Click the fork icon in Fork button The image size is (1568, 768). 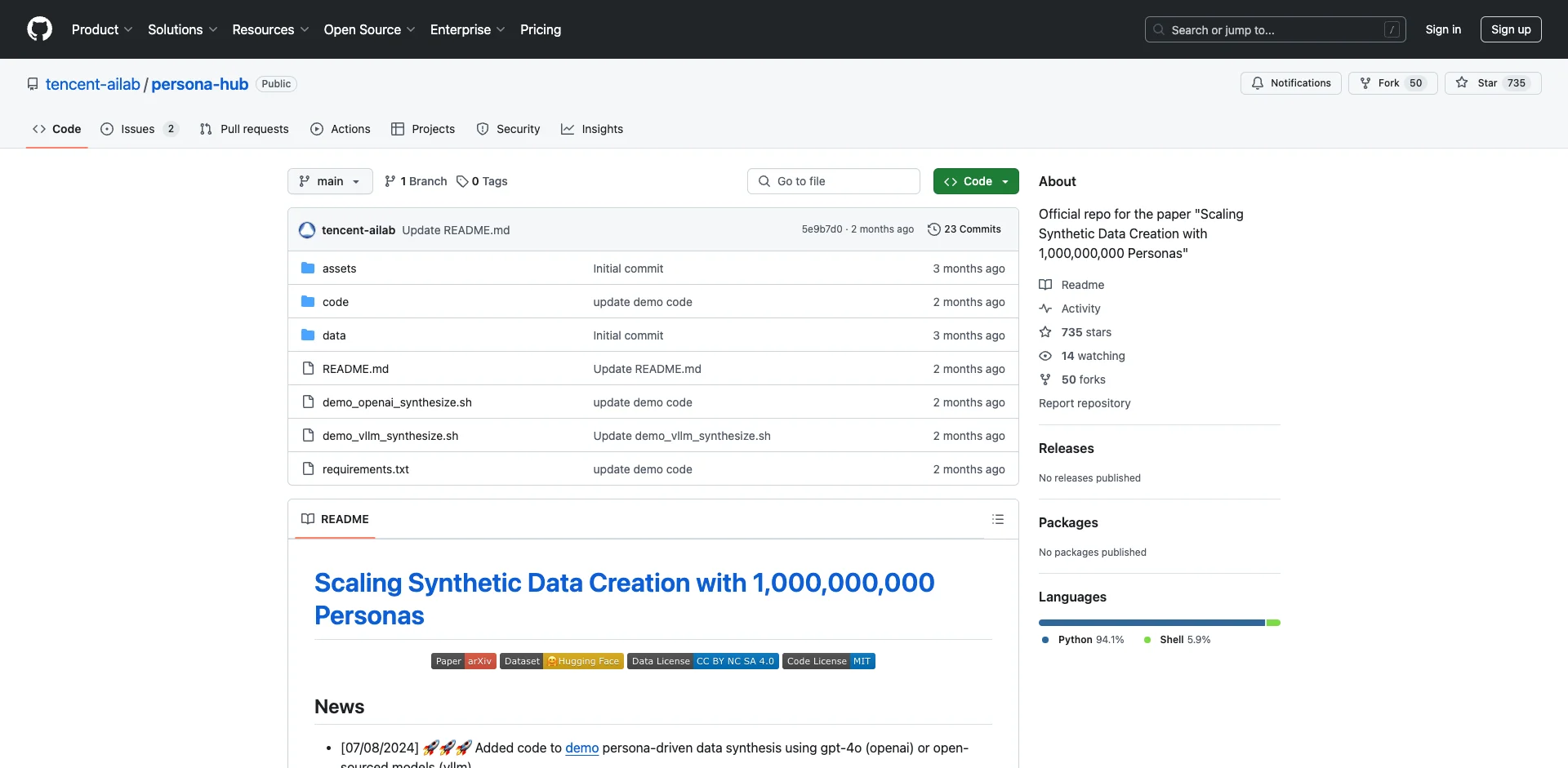pyautogui.click(x=1365, y=83)
